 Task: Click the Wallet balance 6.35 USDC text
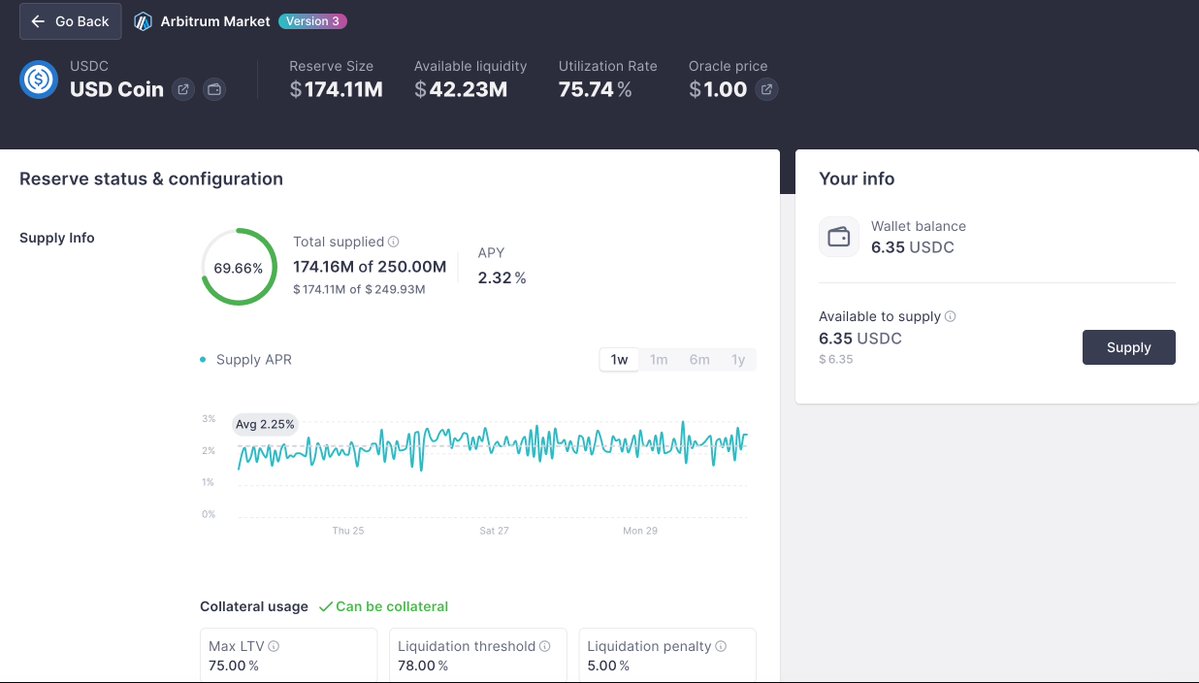pos(912,247)
